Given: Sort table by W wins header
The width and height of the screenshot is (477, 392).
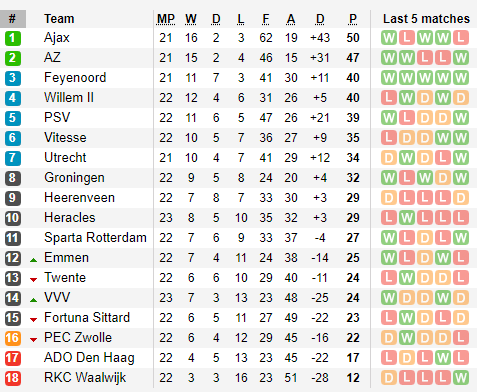Looking at the screenshot, I should point(191,19).
